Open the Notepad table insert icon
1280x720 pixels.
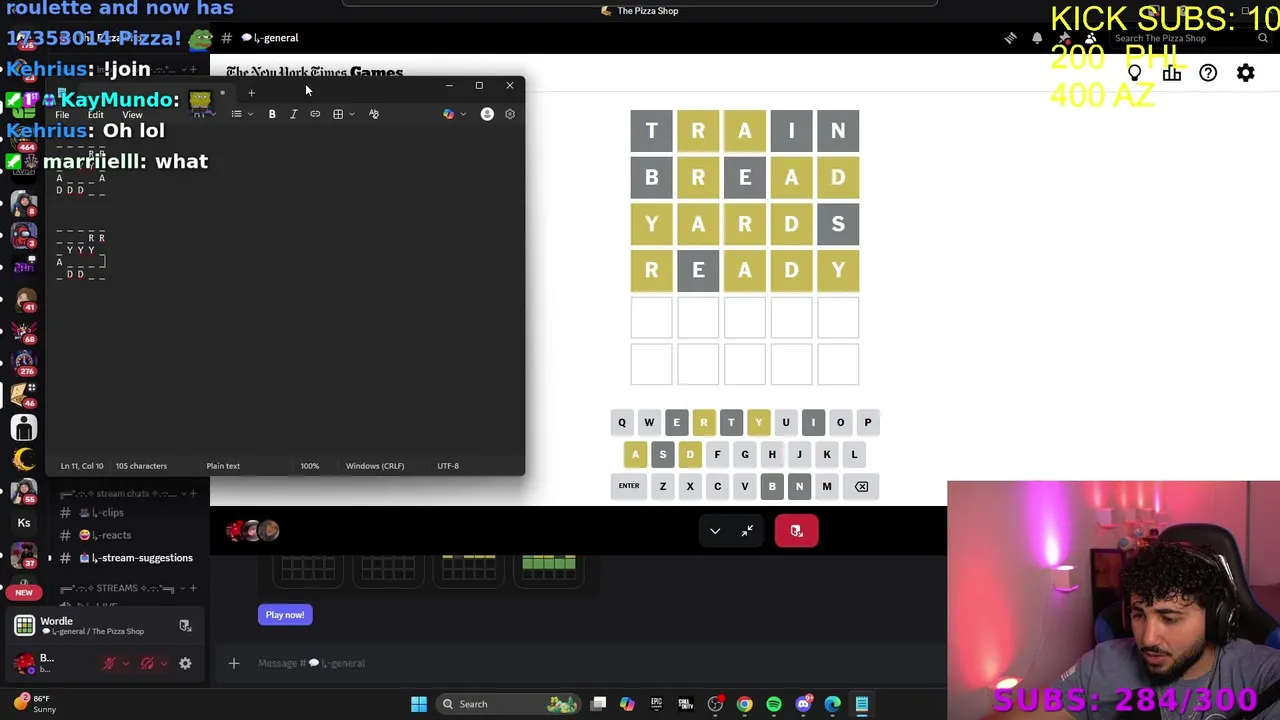(x=338, y=114)
